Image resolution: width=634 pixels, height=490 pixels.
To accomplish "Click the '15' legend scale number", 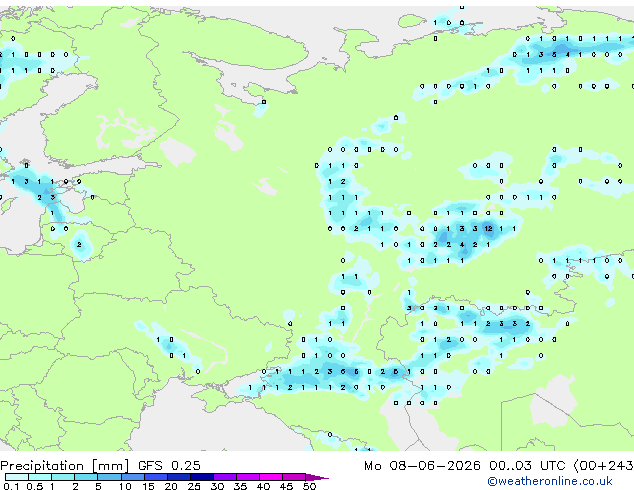I will [148, 486].
